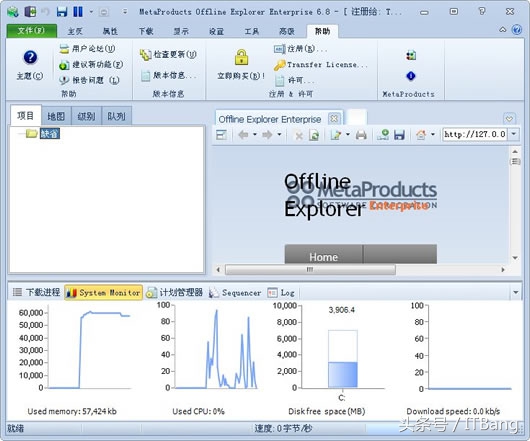Click the browser save disk icon
This screenshot has height=441, width=530.
(x=399, y=135)
